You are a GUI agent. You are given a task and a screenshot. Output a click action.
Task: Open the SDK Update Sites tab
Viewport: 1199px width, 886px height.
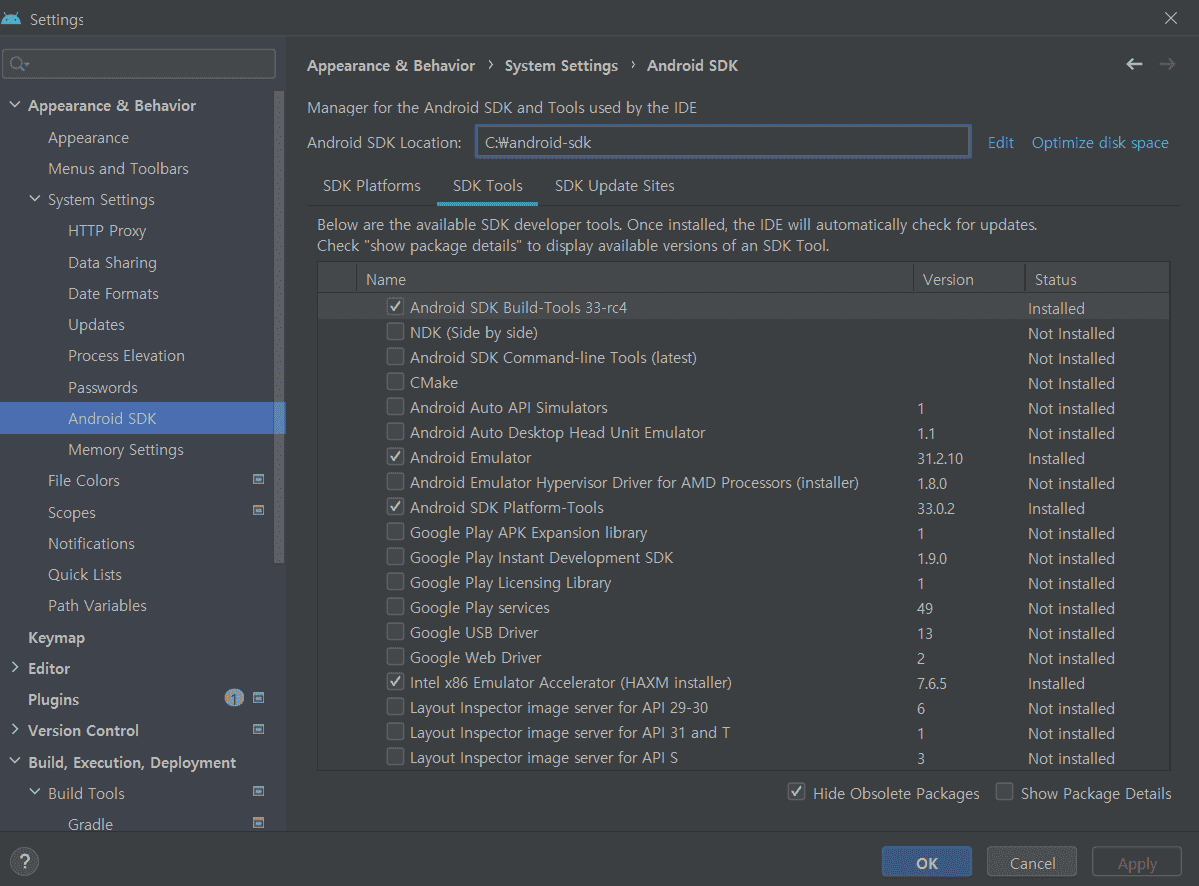pos(614,186)
